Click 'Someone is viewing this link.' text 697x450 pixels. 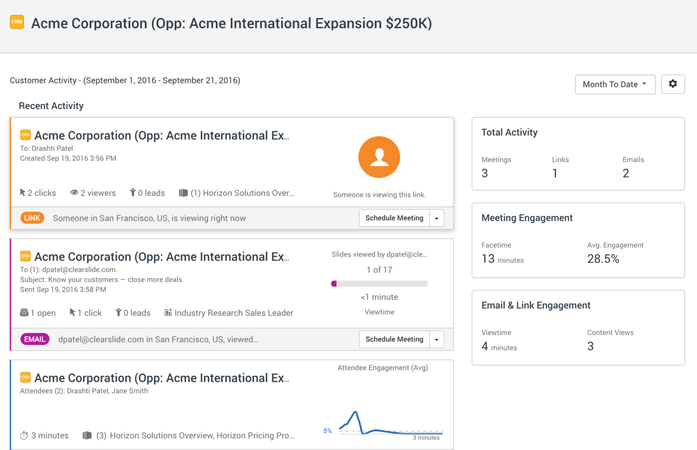[379, 195]
